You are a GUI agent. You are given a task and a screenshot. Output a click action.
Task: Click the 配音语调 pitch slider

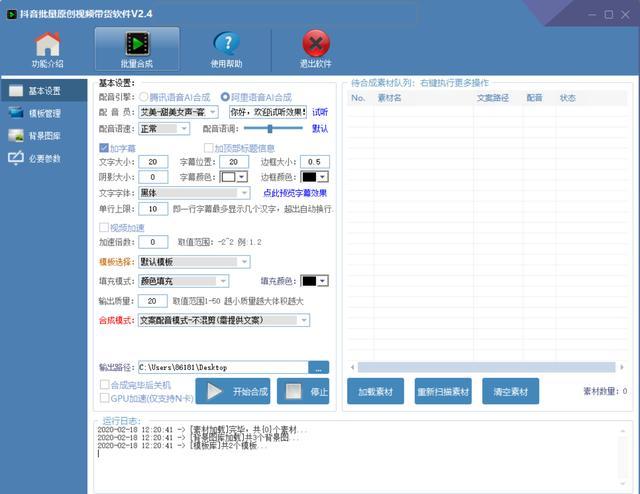pos(273,129)
